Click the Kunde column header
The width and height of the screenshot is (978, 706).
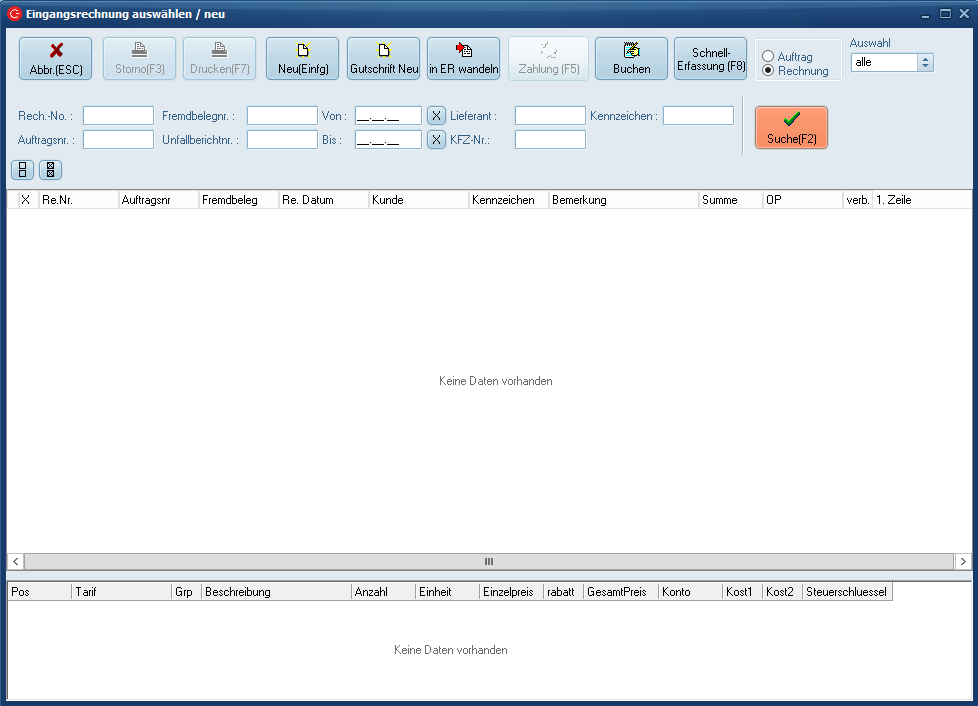point(418,200)
